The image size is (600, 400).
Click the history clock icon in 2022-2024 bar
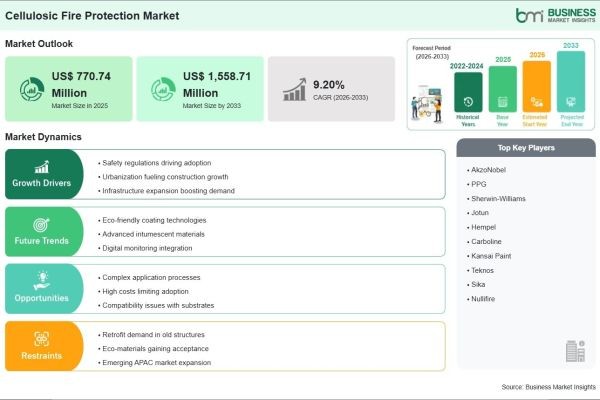[x=468, y=101]
